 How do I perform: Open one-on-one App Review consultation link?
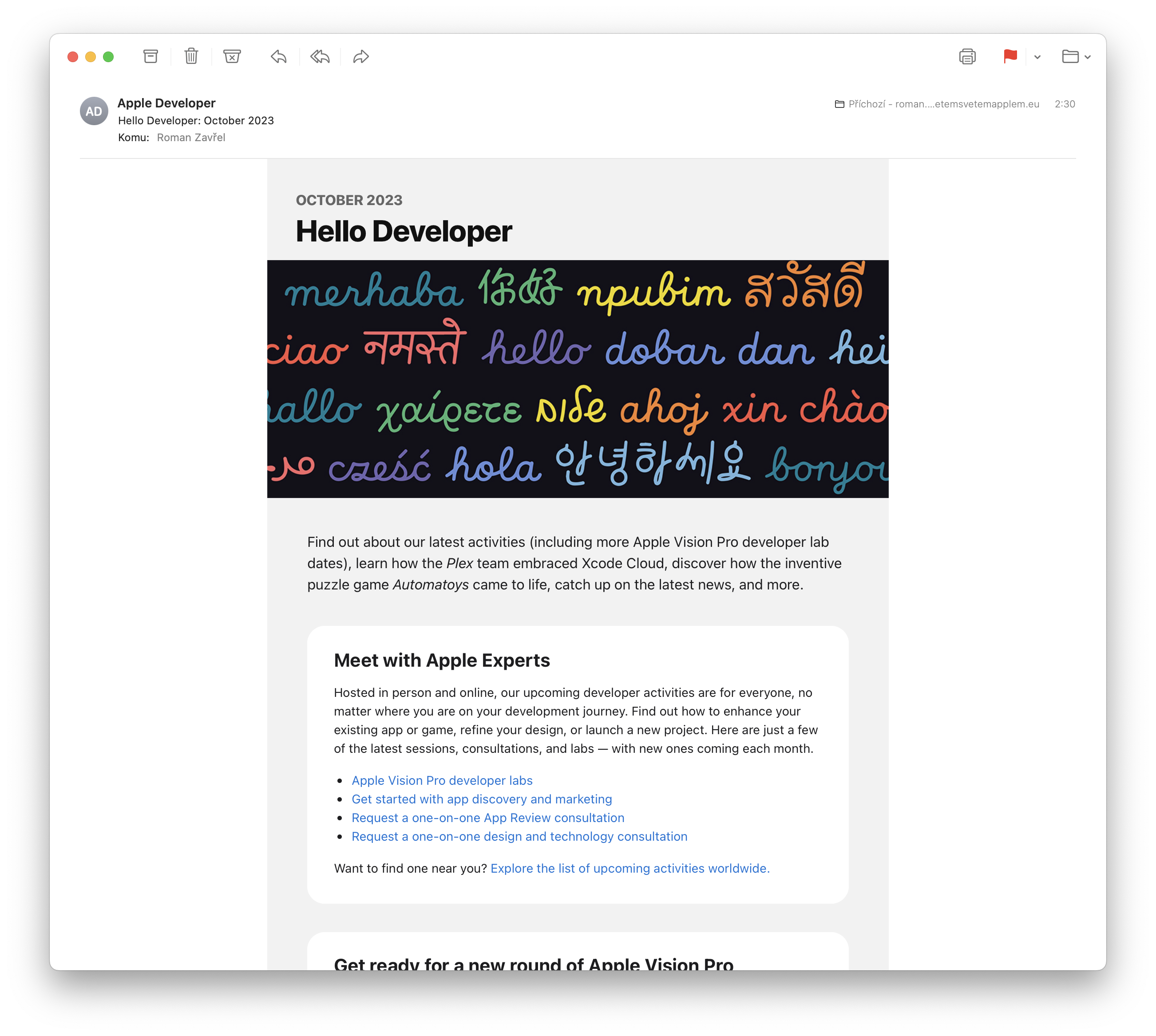(x=488, y=818)
